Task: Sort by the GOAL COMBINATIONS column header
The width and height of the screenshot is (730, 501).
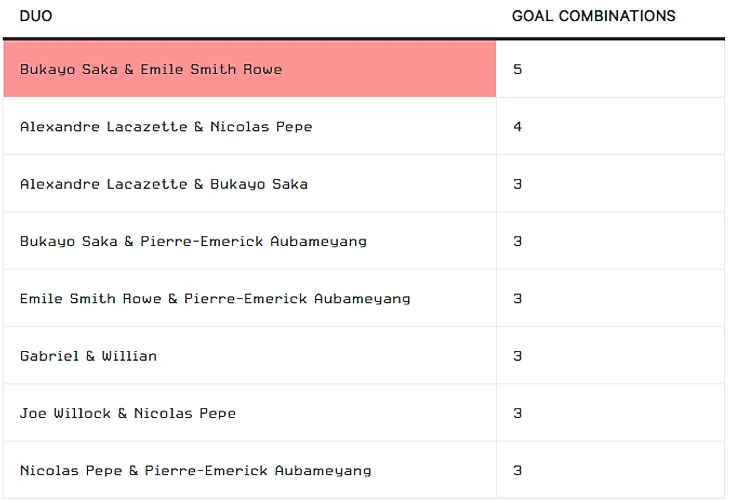Action: tap(593, 16)
